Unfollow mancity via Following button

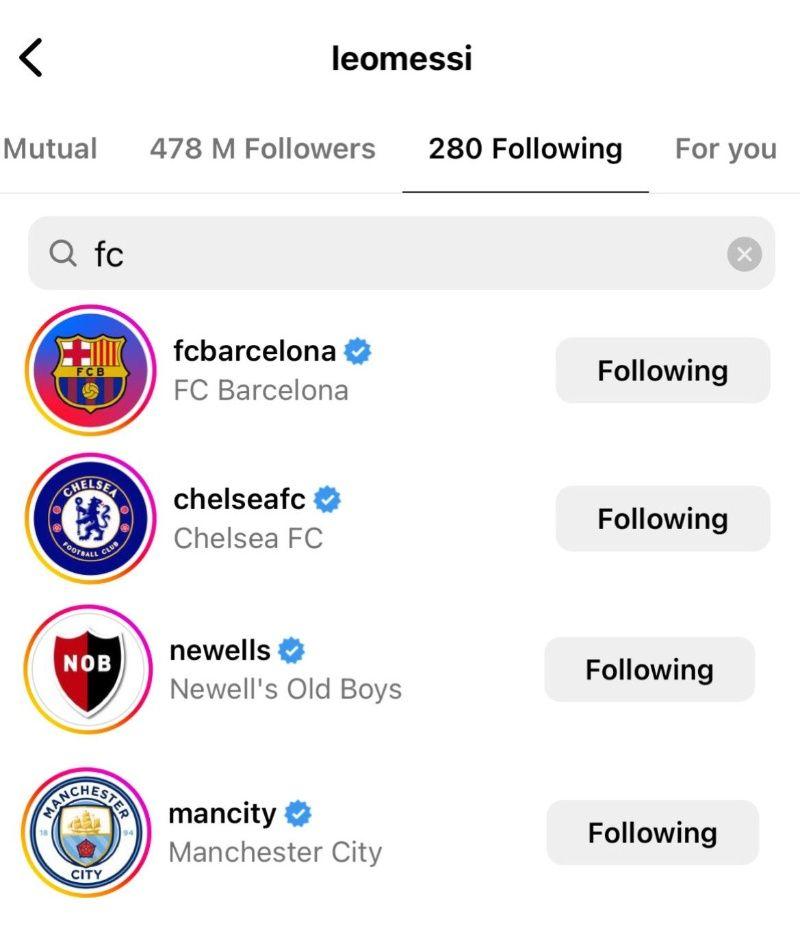point(652,832)
